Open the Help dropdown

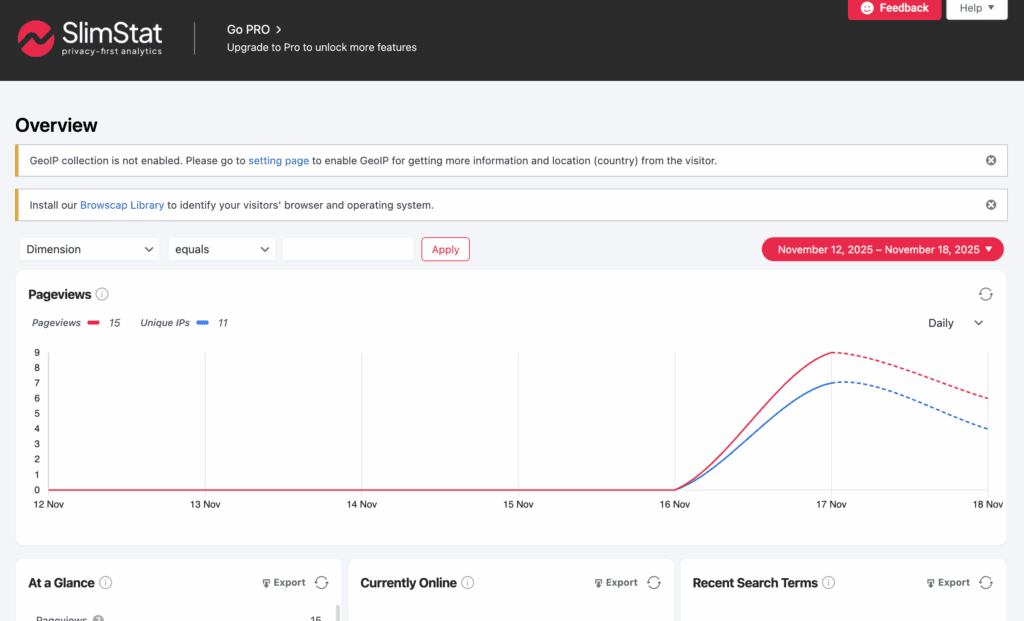[x=976, y=8]
